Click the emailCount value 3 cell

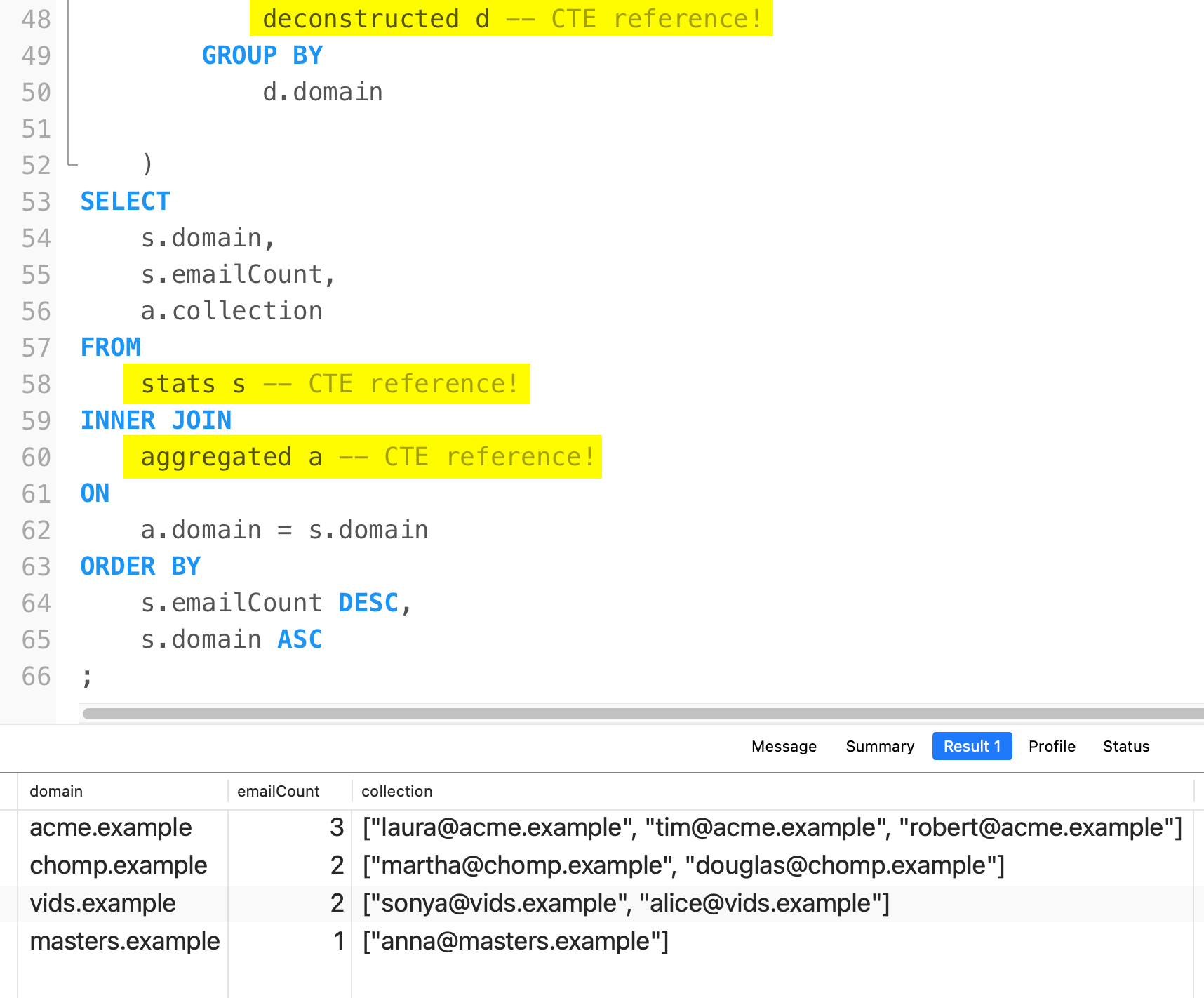[336, 827]
